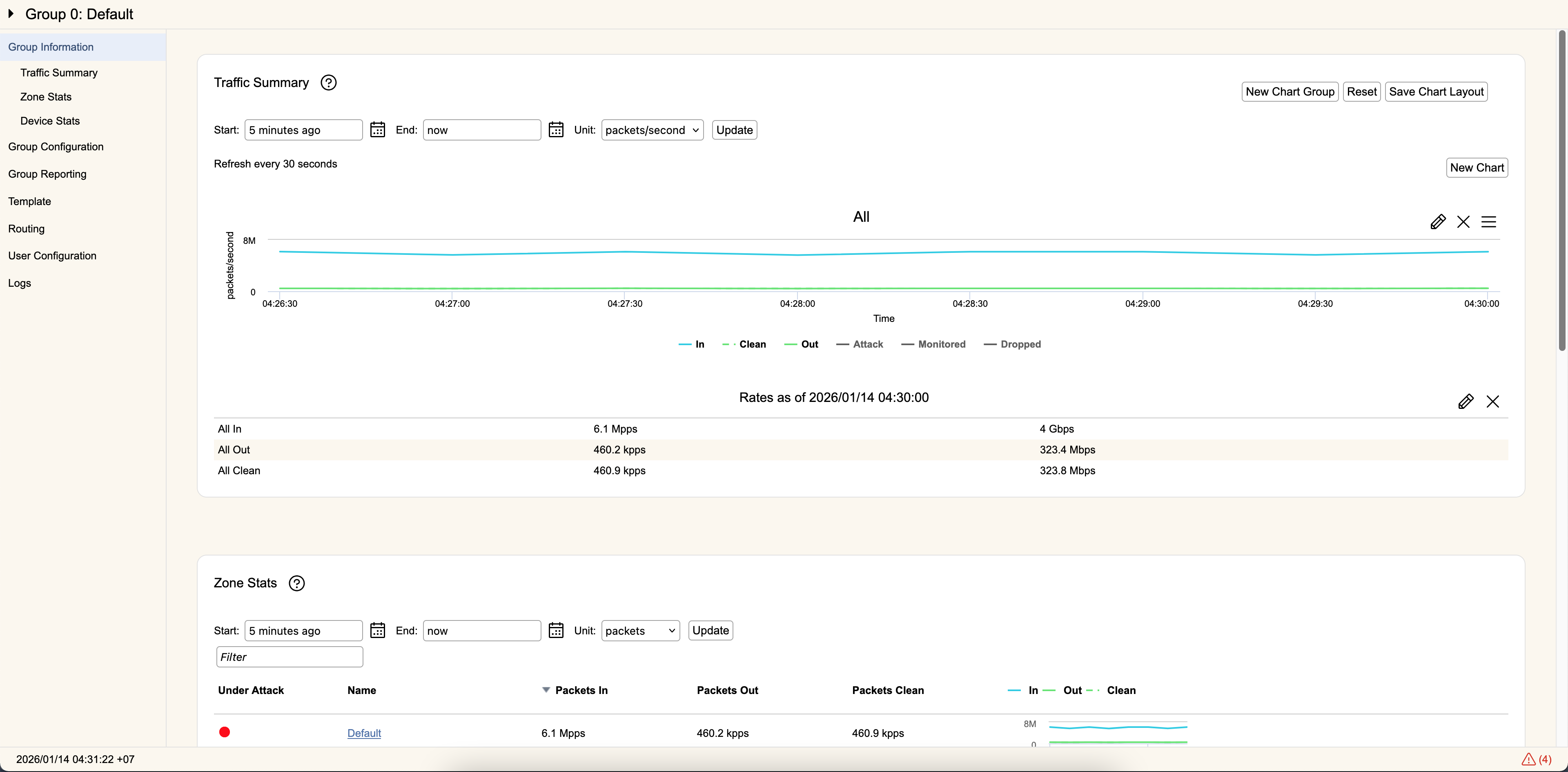Go to Zone Stats sidebar item
Viewport: 1568px width, 772px height.
46,97
